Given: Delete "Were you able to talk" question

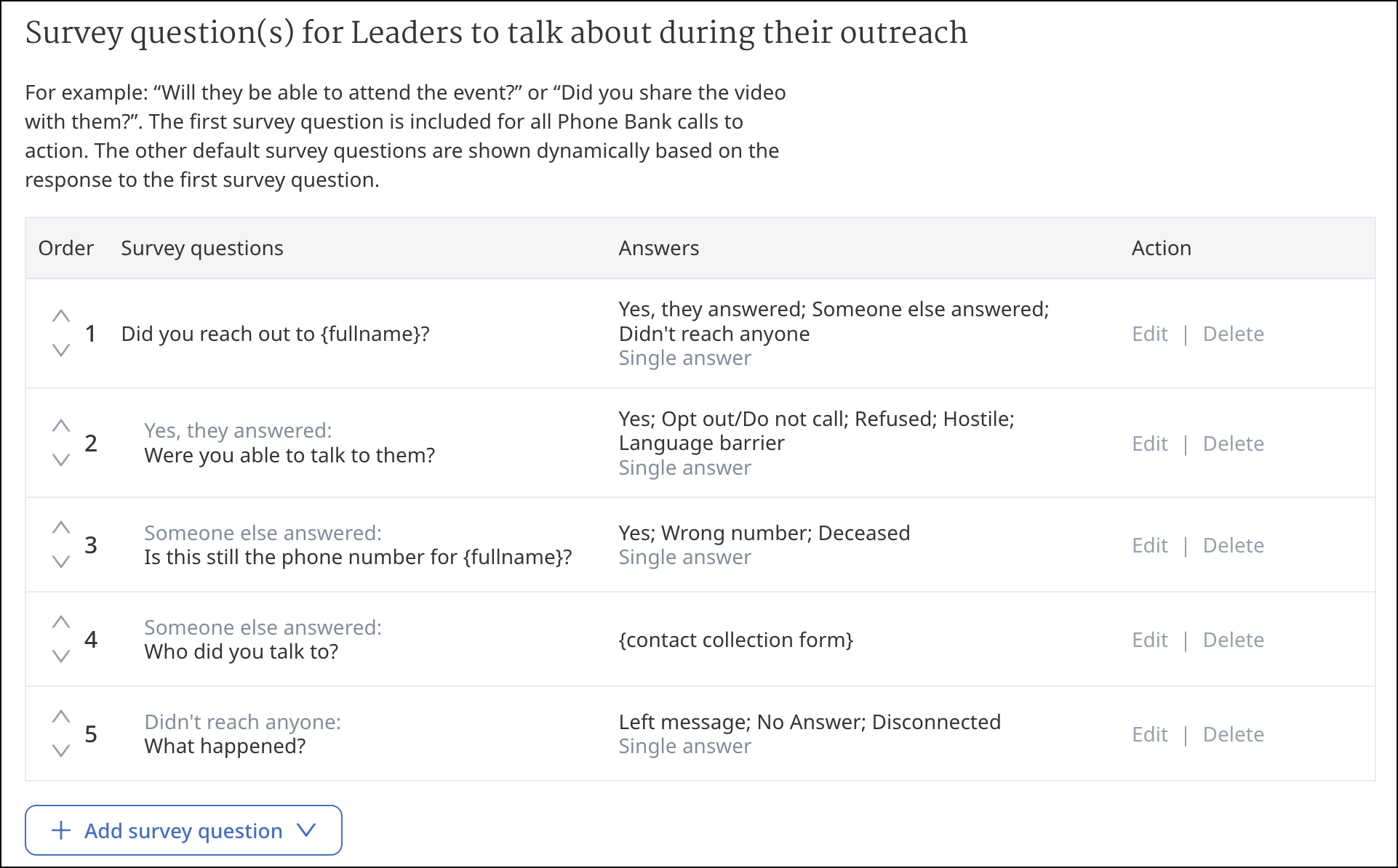Looking at the screenshot, I should pyautogui.click(x=1233, y=443).
